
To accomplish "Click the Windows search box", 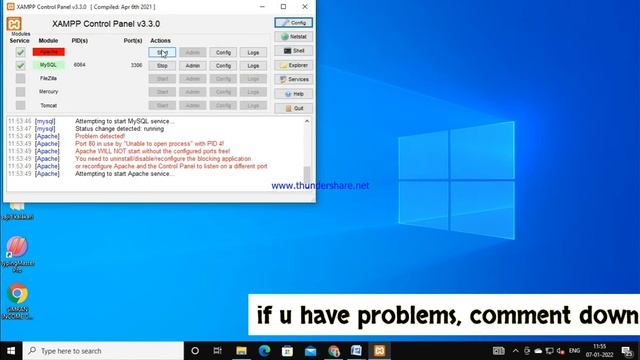I will (x=103, y=351).
